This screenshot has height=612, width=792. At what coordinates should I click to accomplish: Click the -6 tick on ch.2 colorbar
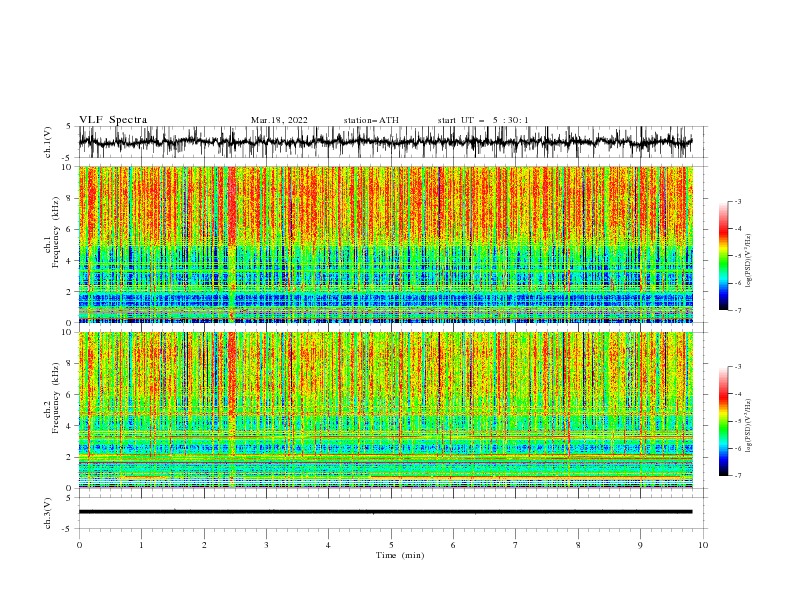tap(738, 448)
